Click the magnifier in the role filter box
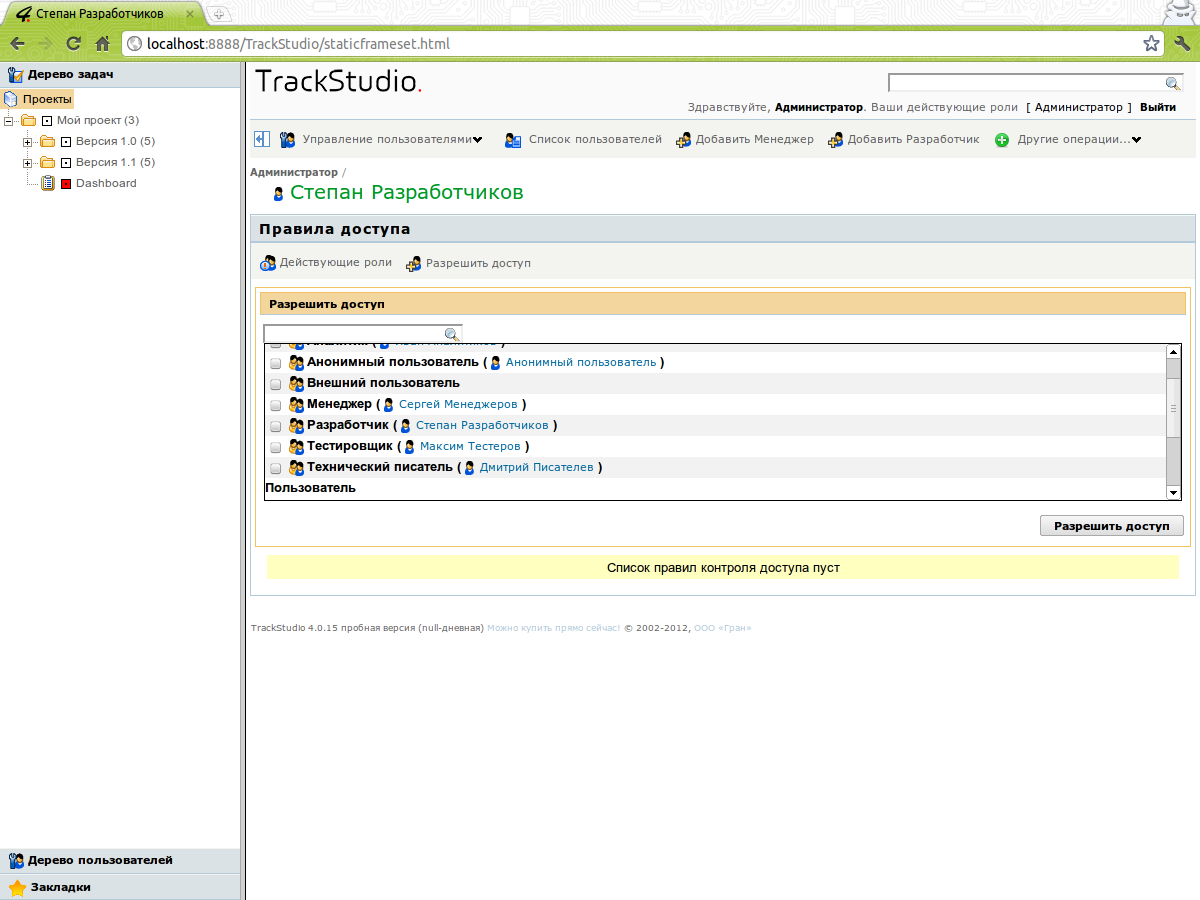Image resolution: width=1200 pixels, height=900 pixels. point(452,334)
